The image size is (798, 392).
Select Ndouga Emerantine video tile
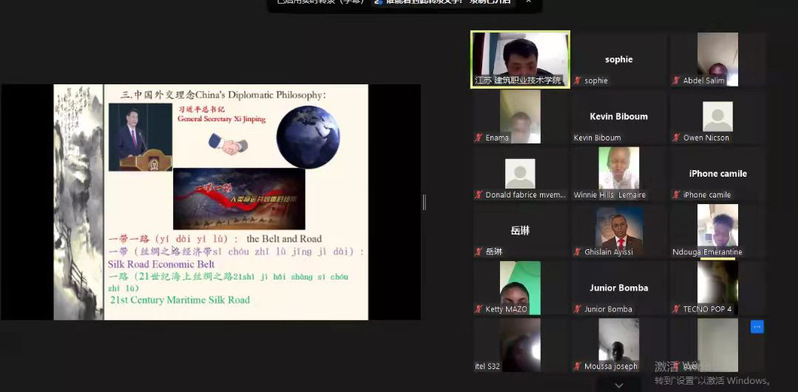pos(718,231)
